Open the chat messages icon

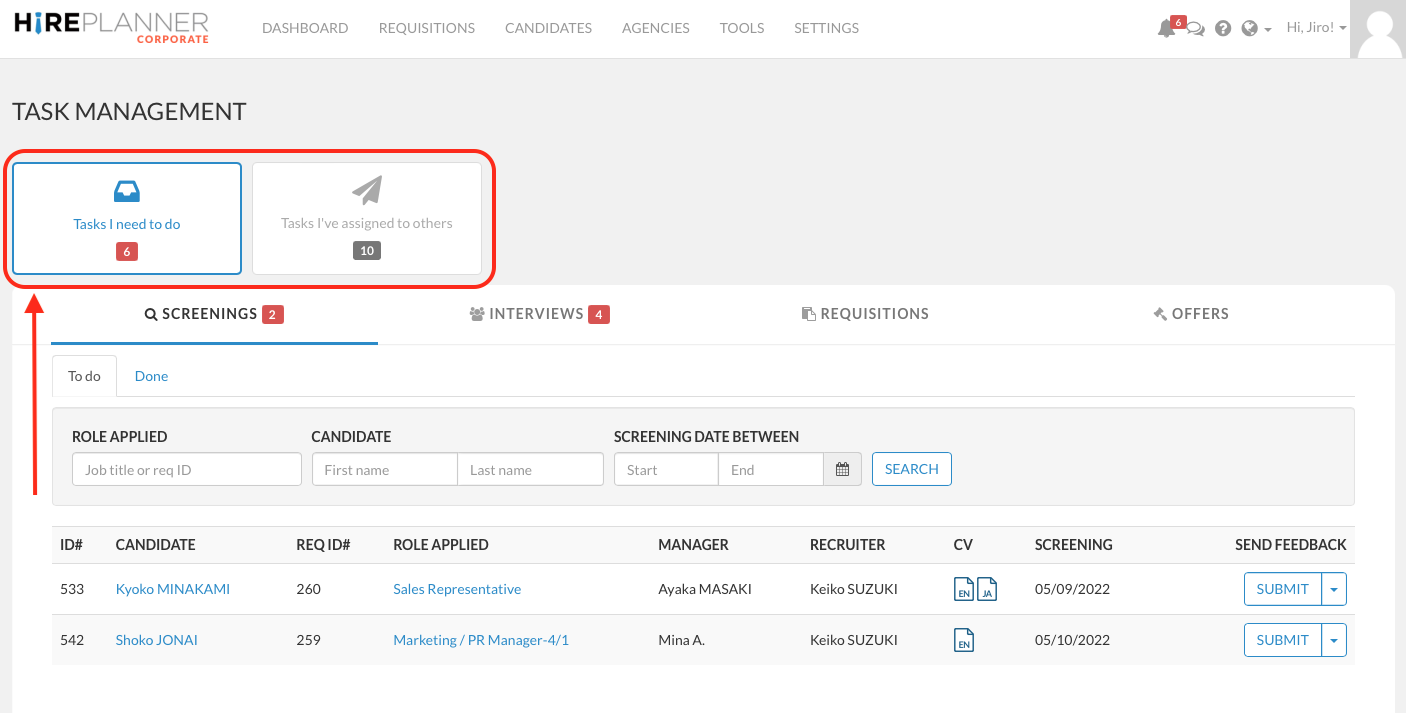1195,27
